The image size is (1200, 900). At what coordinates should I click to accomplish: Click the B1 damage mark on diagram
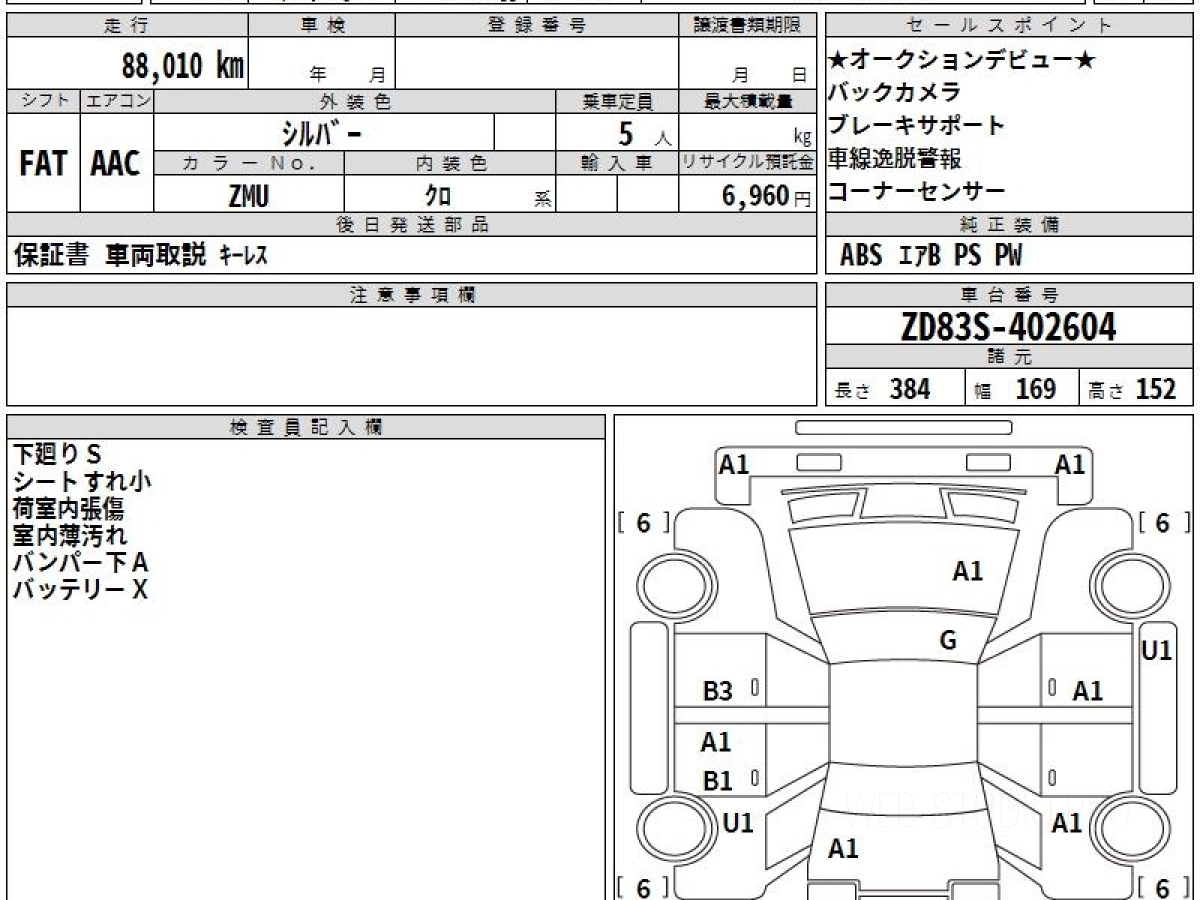pos(717,781)
